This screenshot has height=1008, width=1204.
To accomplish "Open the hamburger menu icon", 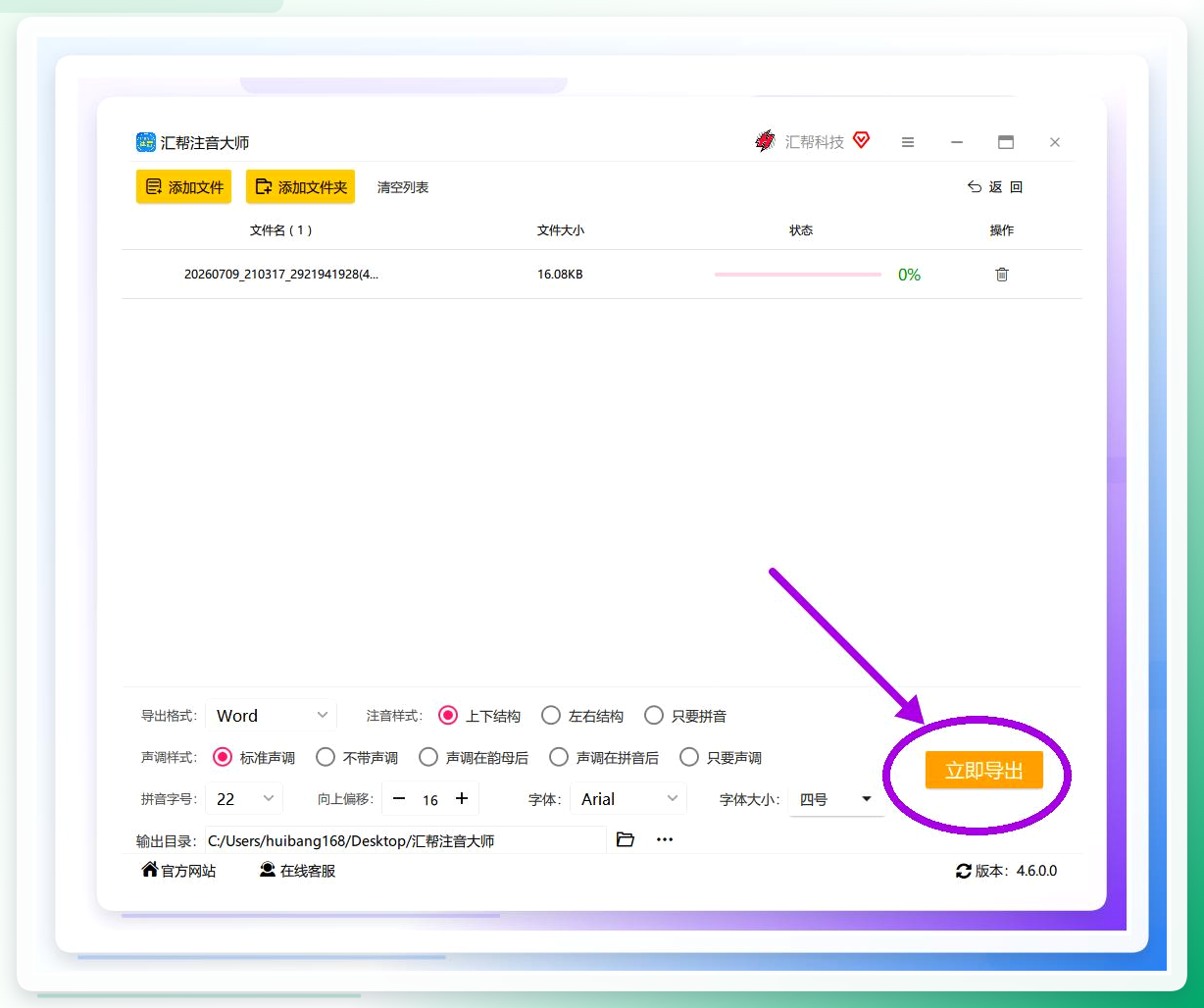I will coord(908,142).
